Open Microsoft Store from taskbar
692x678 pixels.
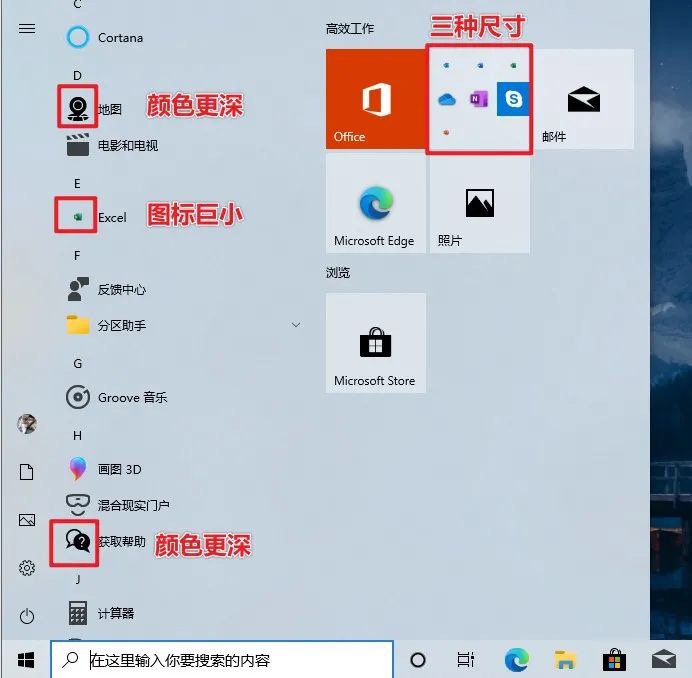(x=614, y=660)
